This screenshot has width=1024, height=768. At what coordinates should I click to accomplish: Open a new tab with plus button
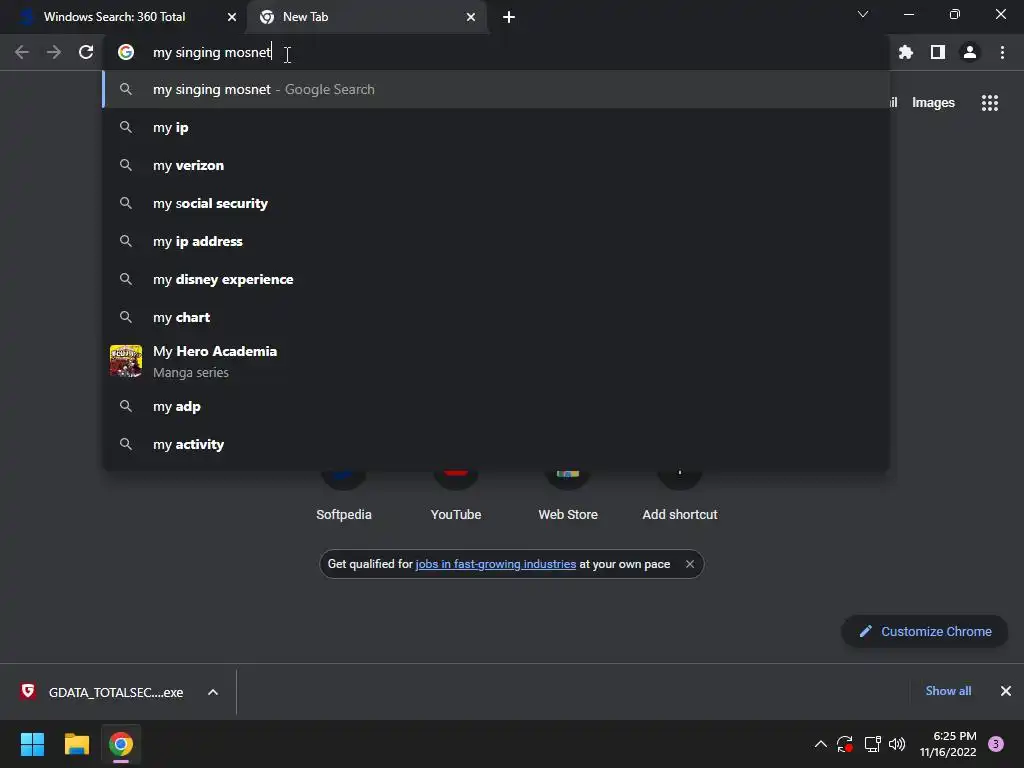(509, 17)
